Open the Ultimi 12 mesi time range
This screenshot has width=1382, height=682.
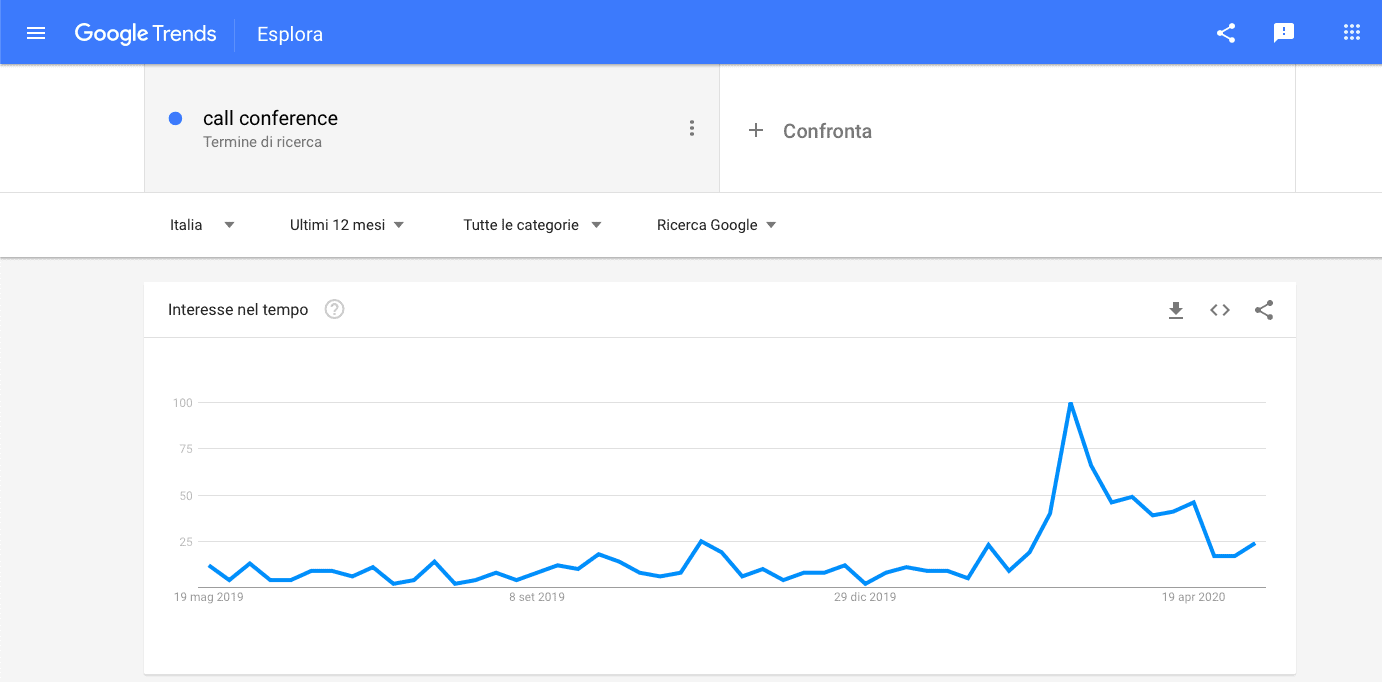[x=347, y=225]
